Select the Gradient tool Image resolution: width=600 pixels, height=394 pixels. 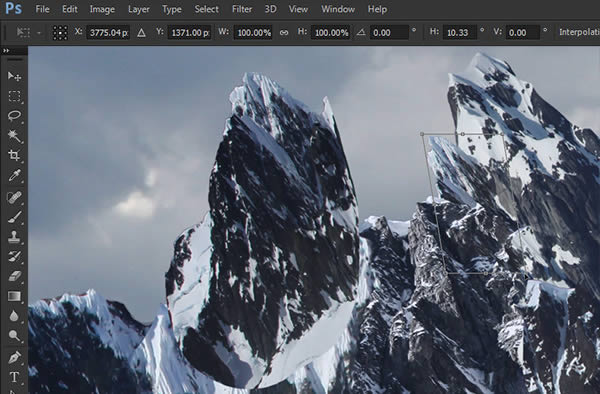(14, 296)
